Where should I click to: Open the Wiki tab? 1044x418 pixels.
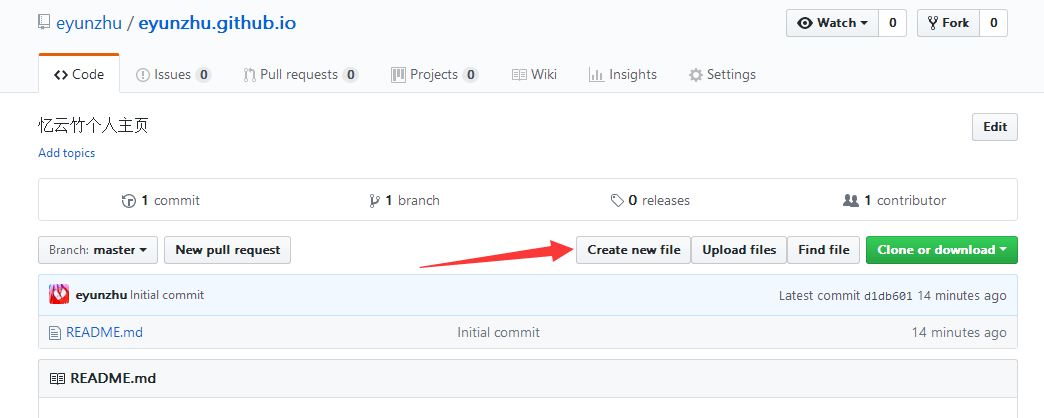(534, 75)
